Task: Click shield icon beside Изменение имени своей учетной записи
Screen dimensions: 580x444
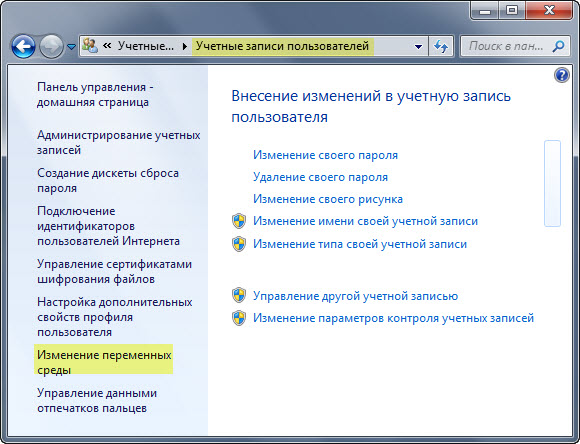Action: (239, 221)
